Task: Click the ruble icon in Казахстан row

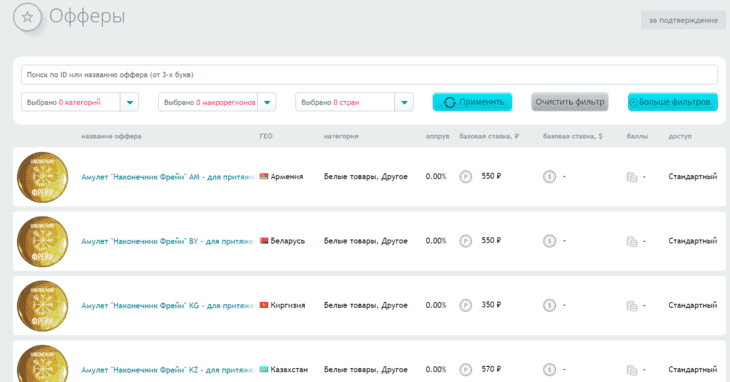Action: (x=466, y=370)
